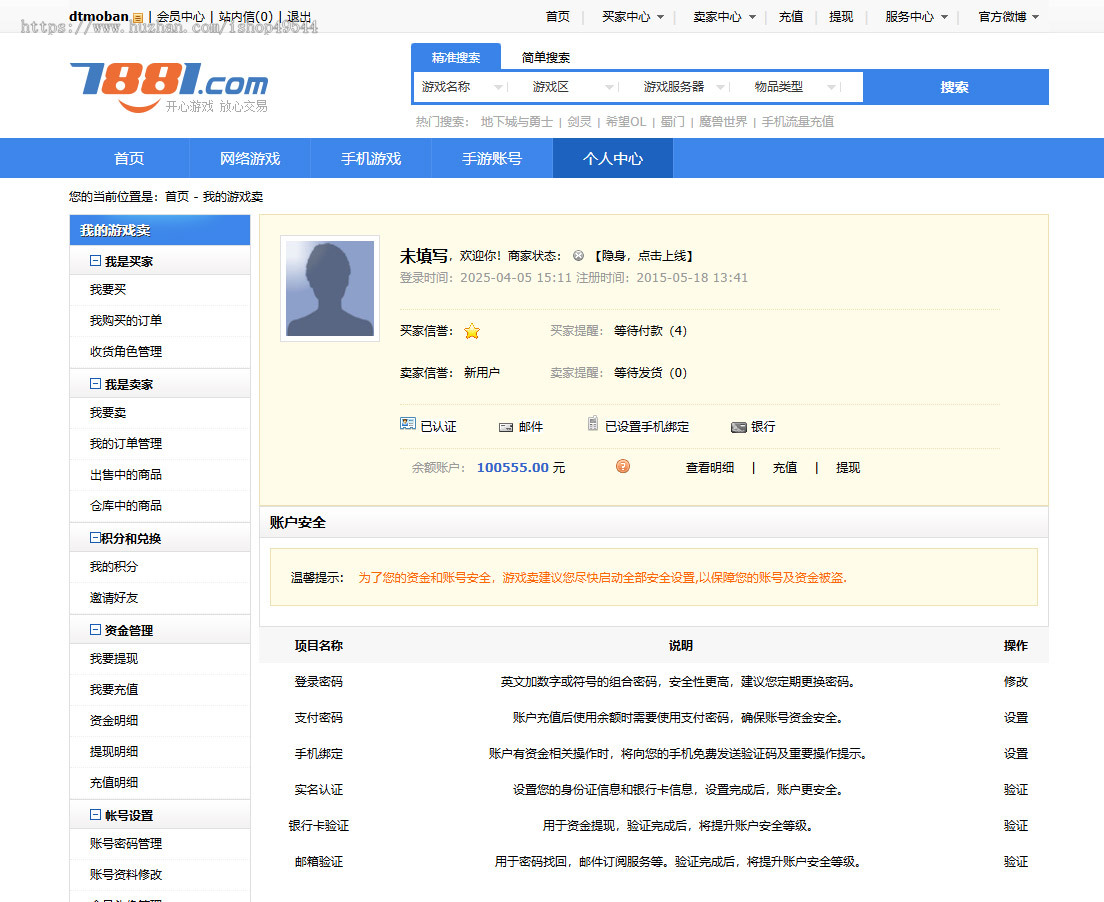Click hot search 地下城与勇士

tap(516, 121)
